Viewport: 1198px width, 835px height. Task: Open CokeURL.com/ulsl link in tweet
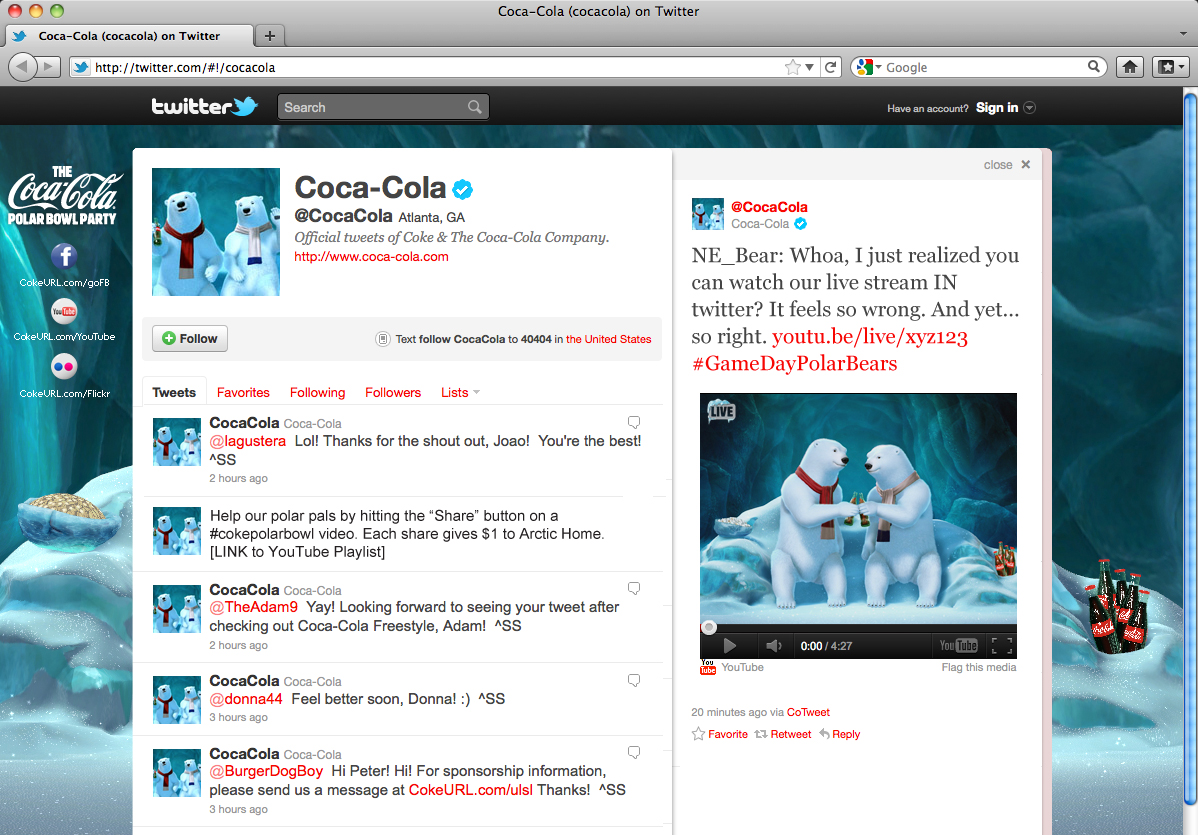(x=471, y=790)
